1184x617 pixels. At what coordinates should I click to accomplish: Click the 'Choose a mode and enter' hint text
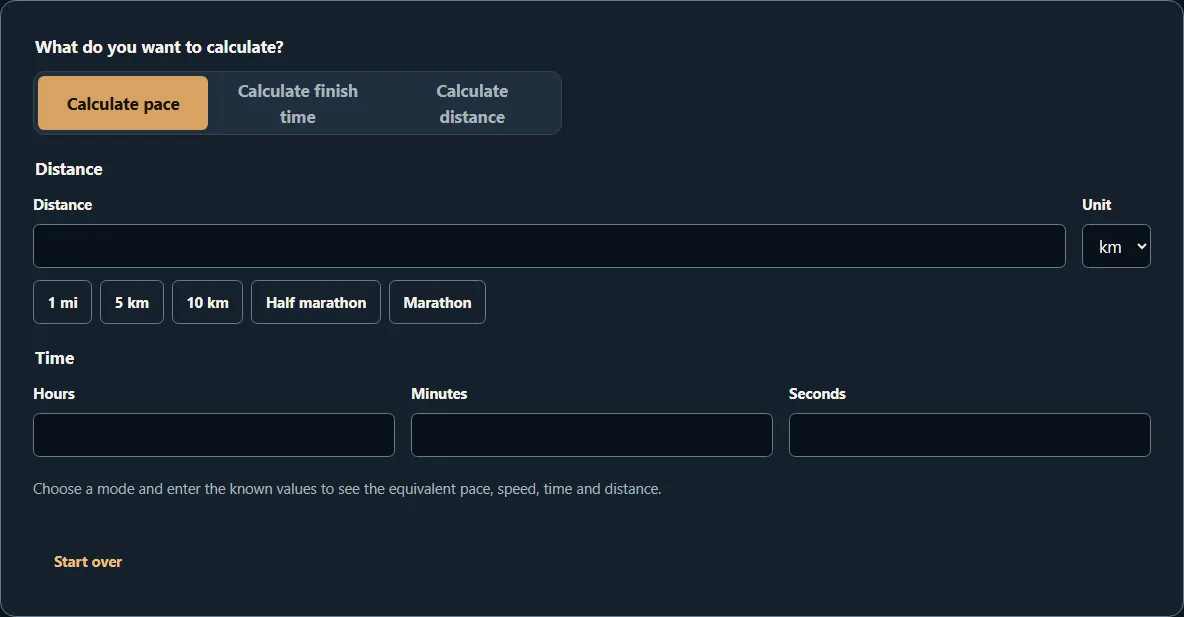coord(347,489)
